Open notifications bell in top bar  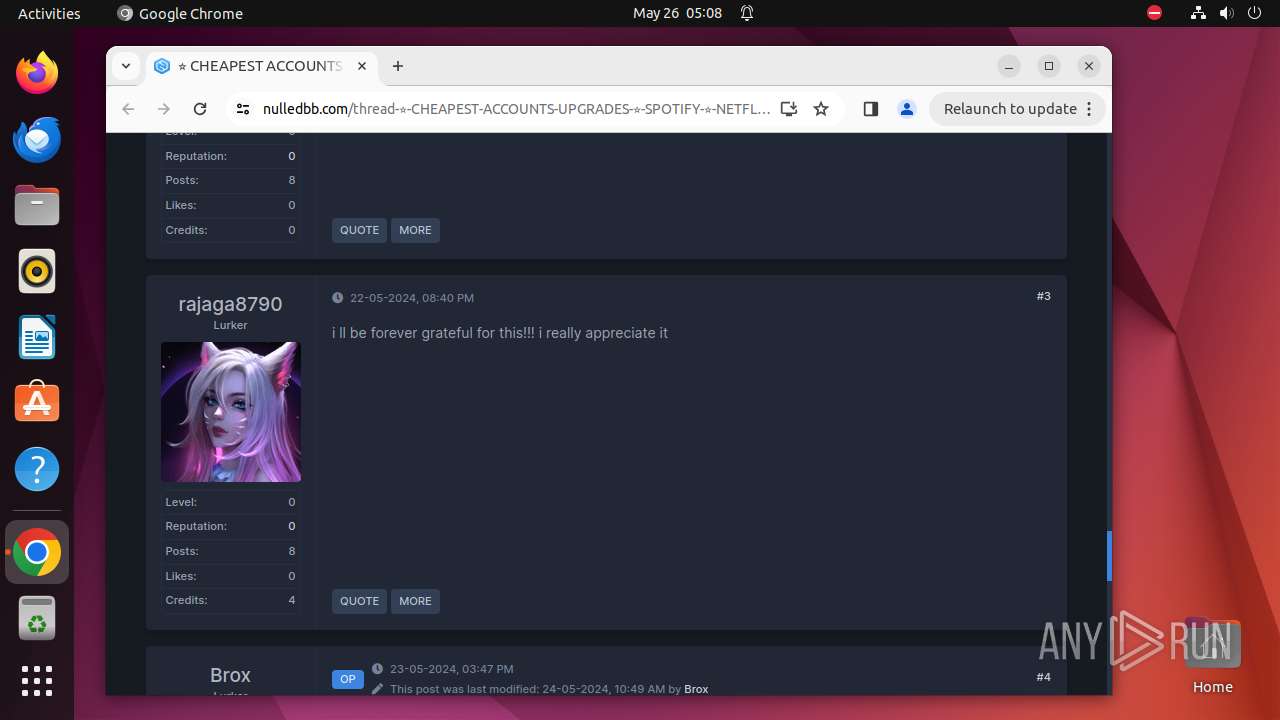point(747,13)
